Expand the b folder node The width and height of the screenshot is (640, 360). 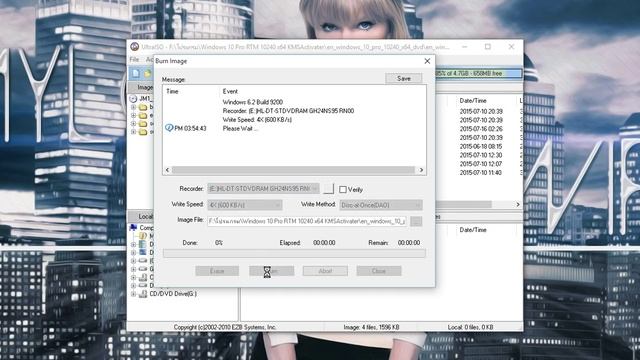133,107
